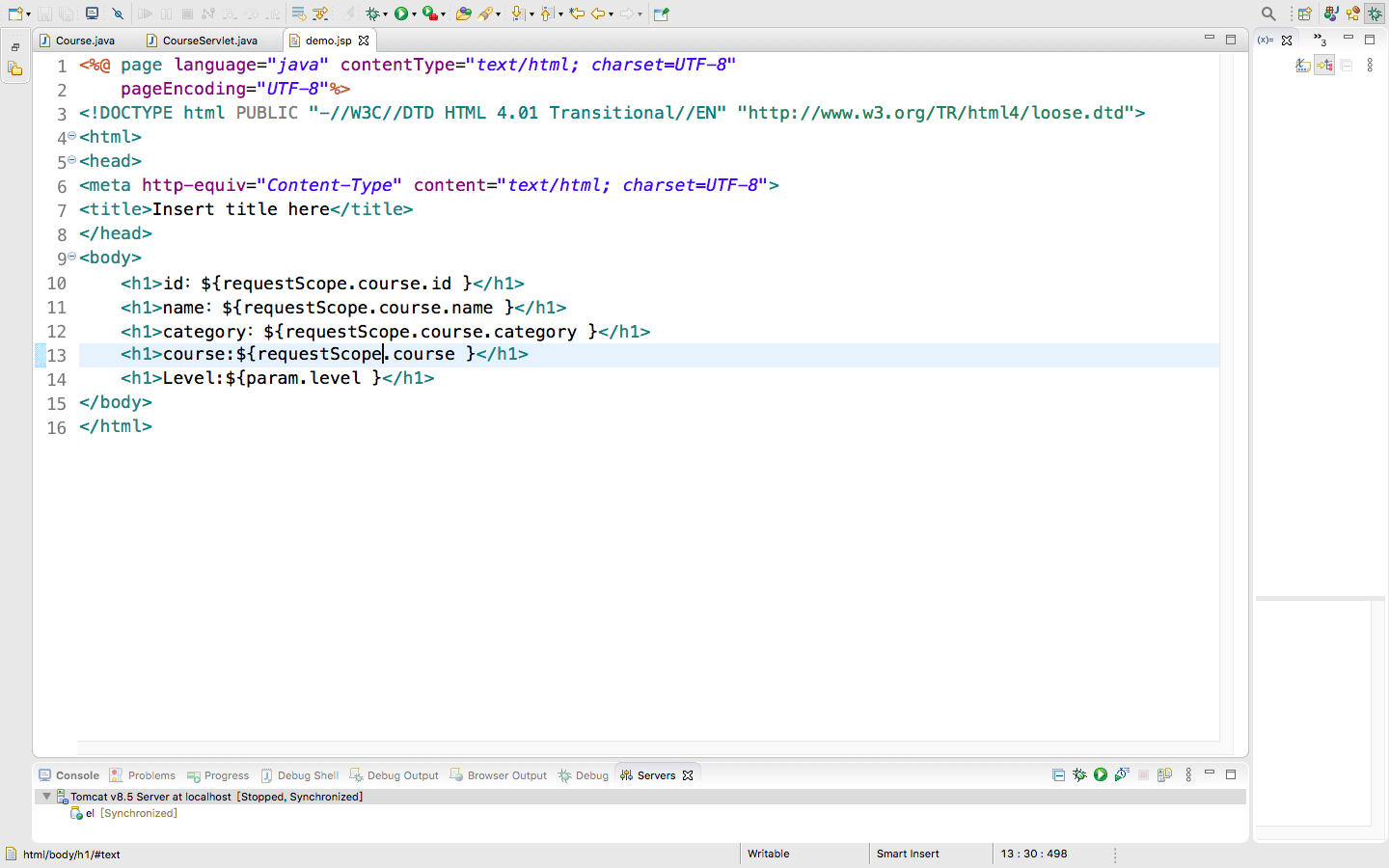Open the Previous Annotation dropdown arrow
The height and width of the screenshot is (868, 1389).
point(560,14)
